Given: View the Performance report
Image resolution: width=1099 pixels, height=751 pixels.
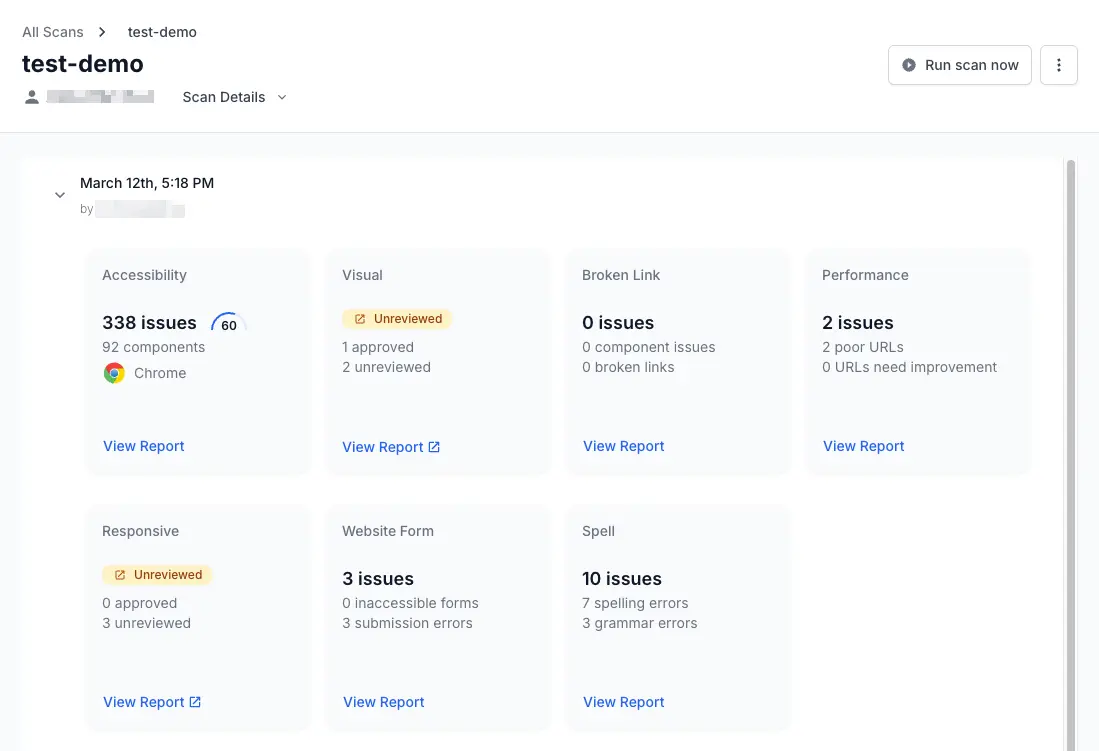Looking at the screenshot, I should pyautogui.click(x=864, y=446).
